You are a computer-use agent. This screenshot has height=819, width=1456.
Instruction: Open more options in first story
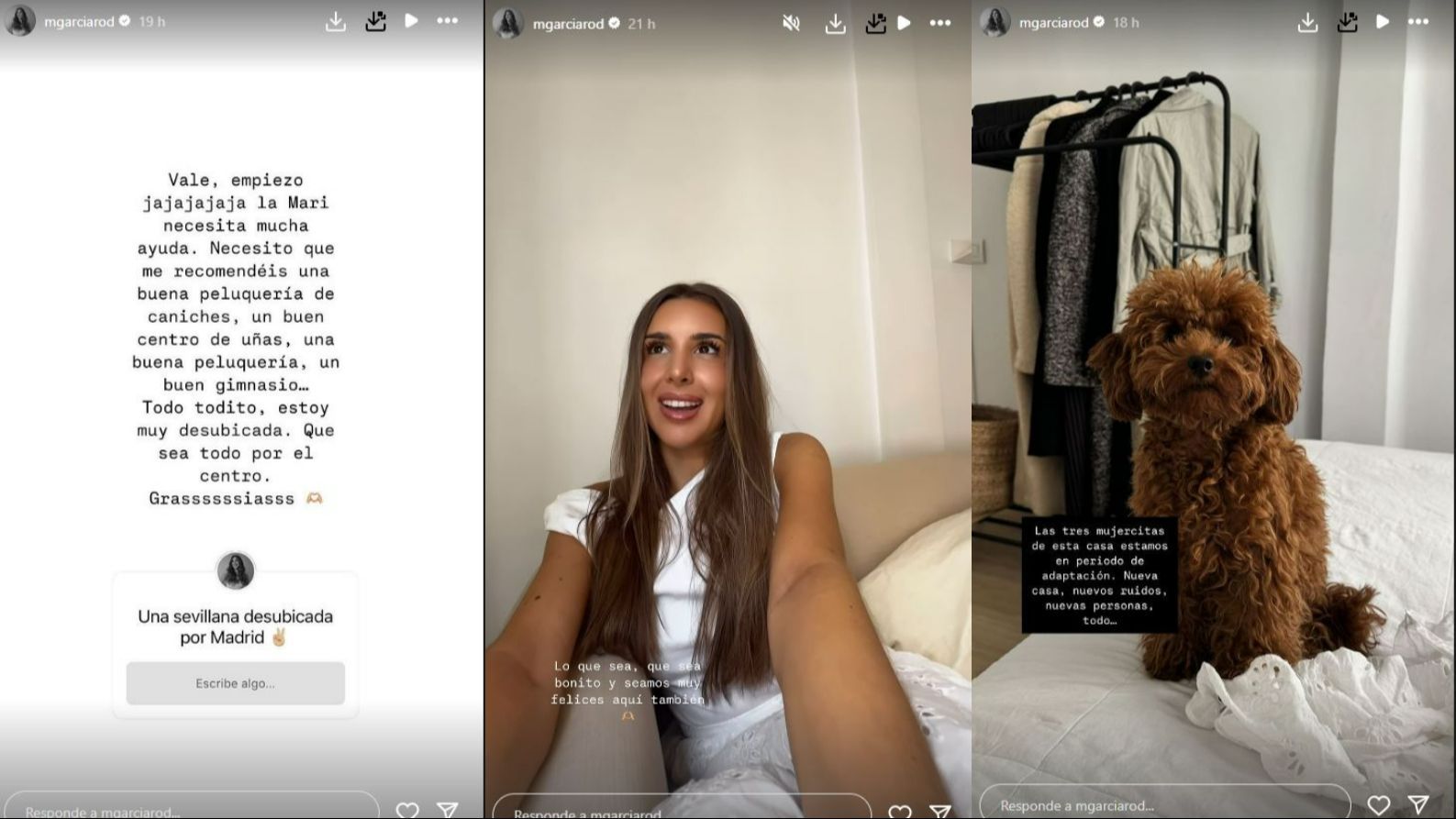click(x=447, y=20)
